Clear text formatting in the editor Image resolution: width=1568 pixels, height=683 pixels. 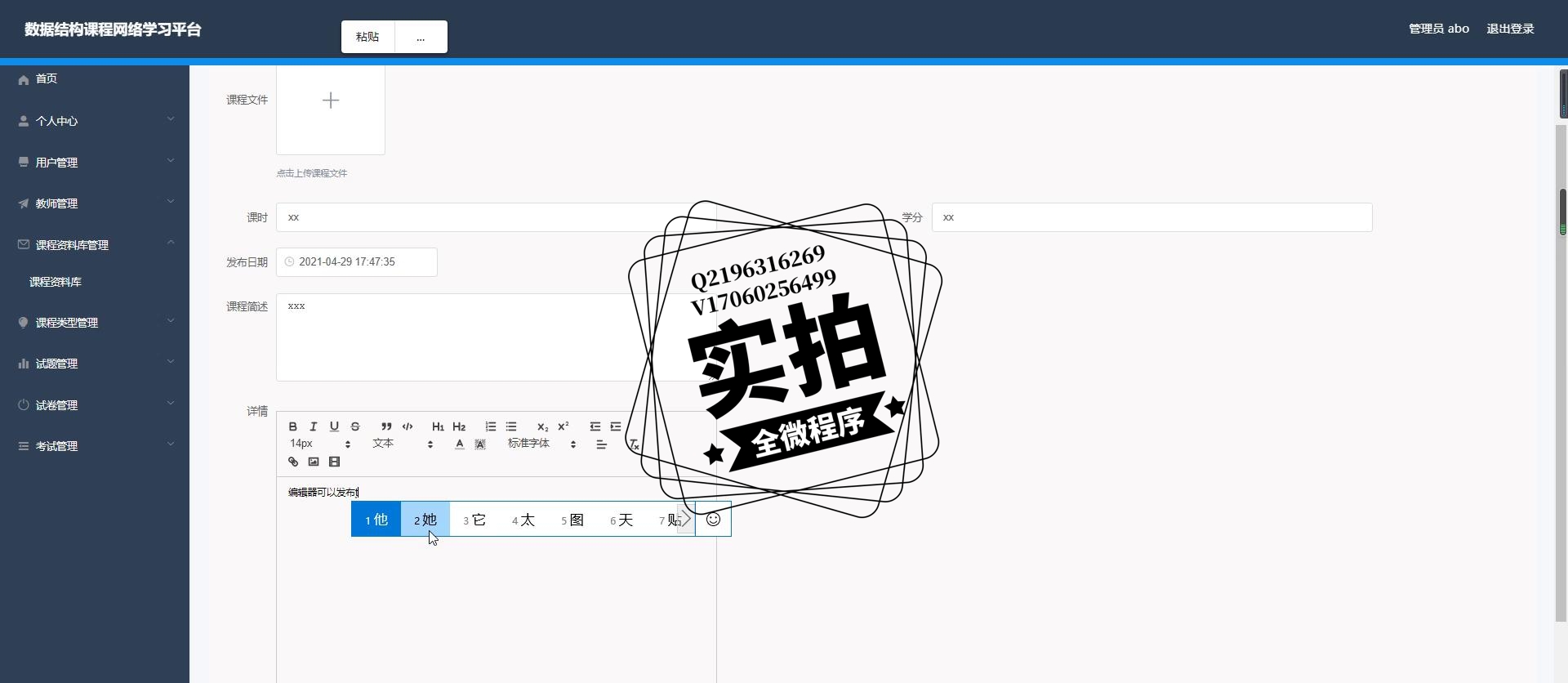pyautogui.click(x=634, y=444)
